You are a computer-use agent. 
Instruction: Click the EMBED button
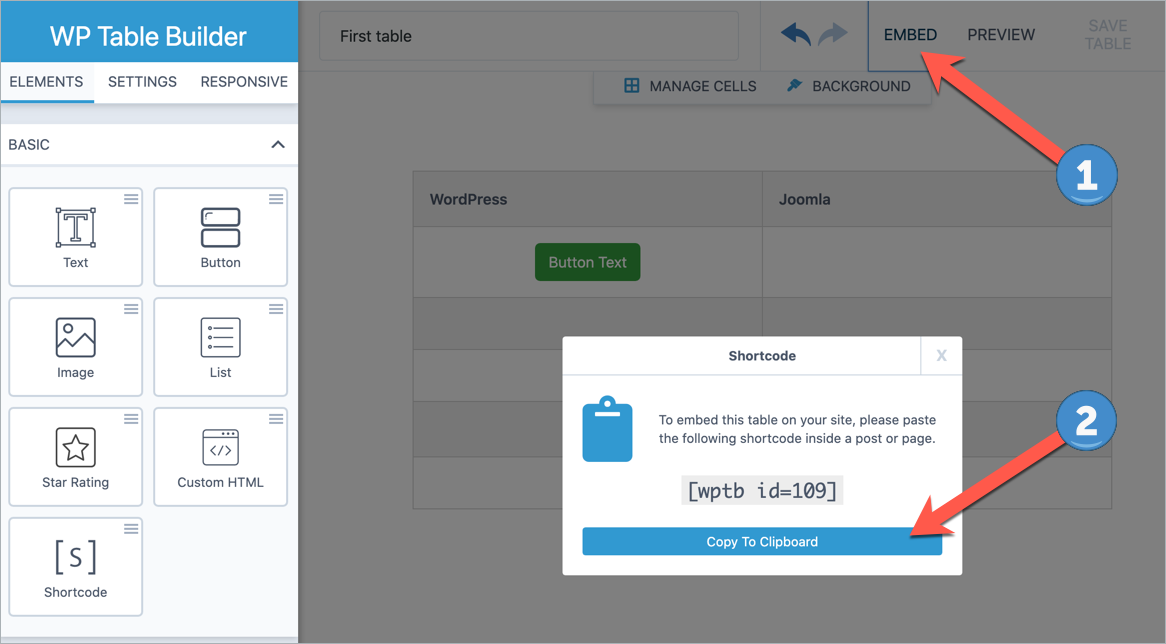coord(909,33)
